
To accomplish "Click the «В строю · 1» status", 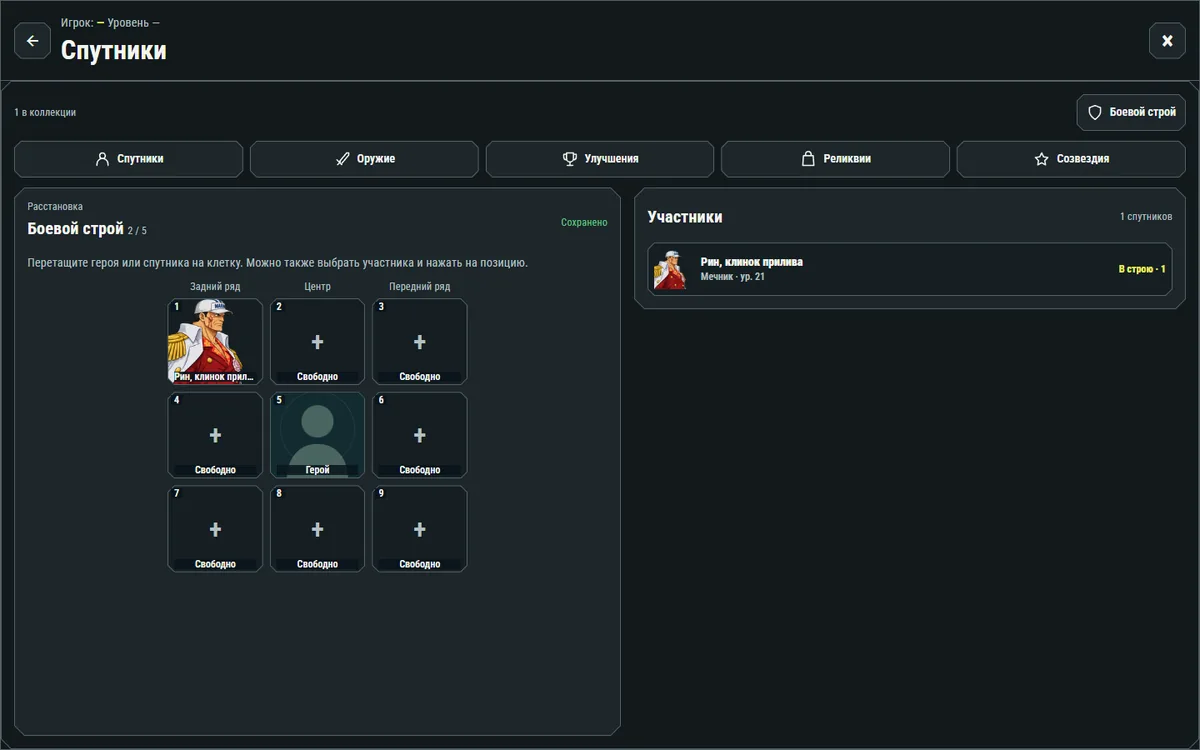I will click(1142, 269).
